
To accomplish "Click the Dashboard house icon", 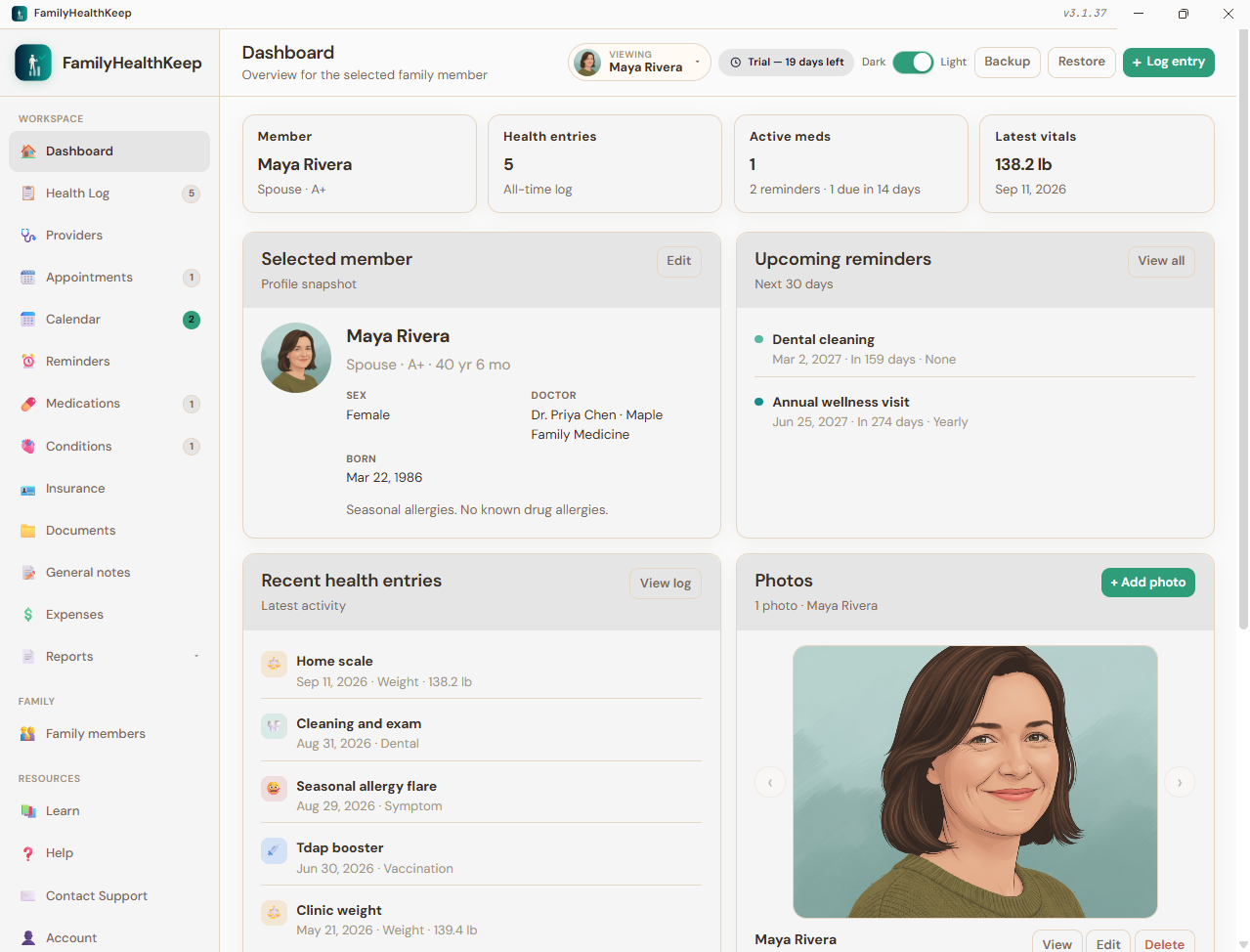I will coord(28,151).
